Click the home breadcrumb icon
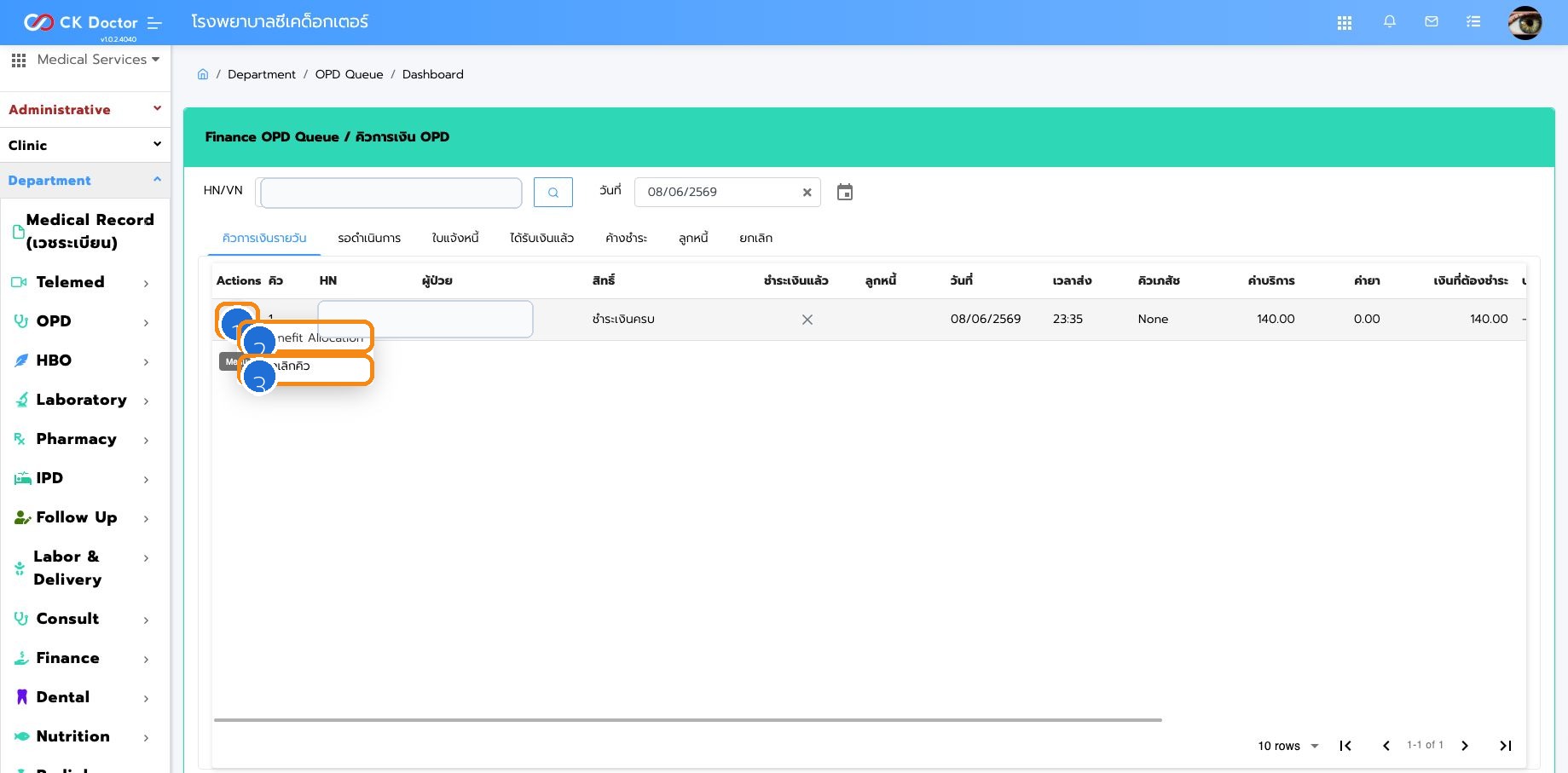 coord(203,74)
